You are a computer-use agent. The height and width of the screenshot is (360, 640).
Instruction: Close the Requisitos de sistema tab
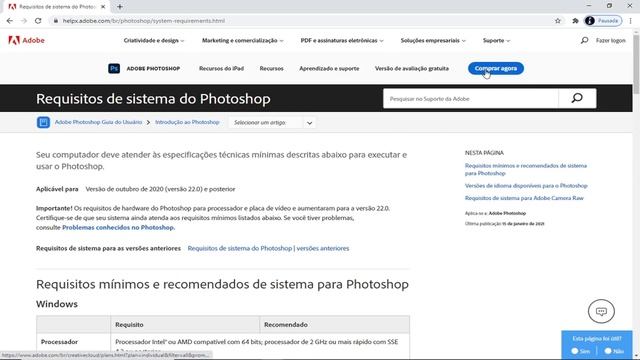click(103, 7)
